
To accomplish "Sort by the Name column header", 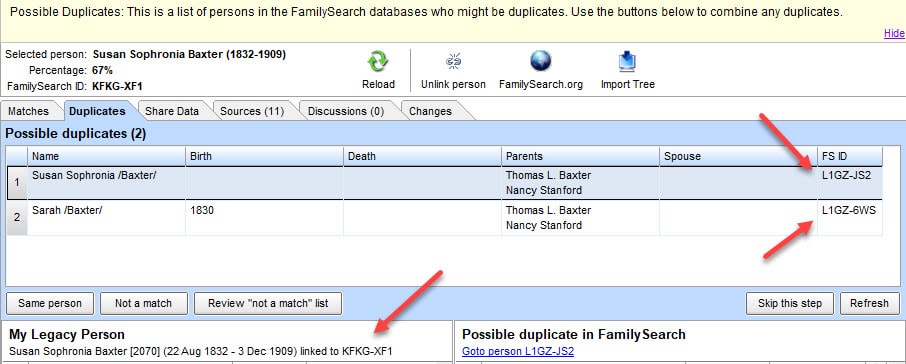I will click(106, 156).
